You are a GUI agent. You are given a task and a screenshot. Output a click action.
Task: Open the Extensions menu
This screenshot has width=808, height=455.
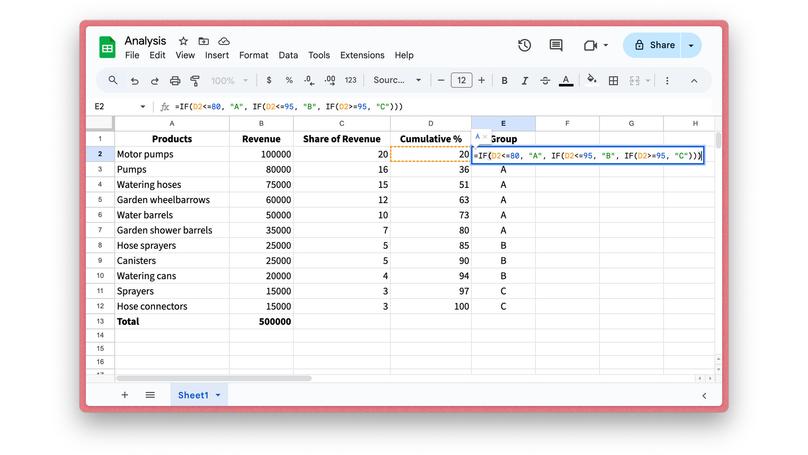362,55
